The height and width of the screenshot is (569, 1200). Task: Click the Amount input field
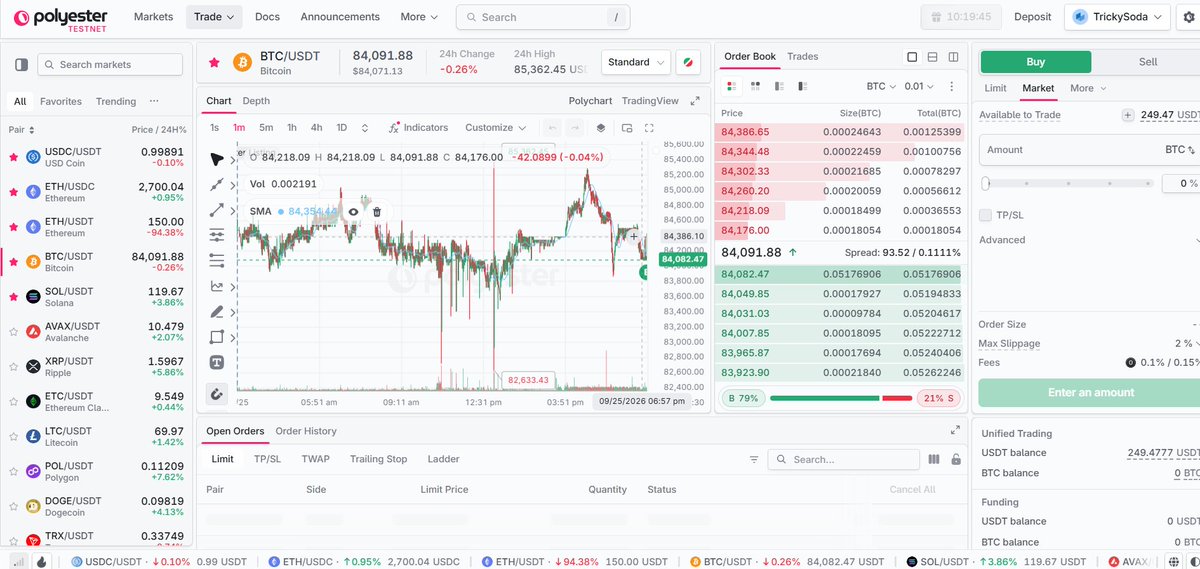[1090, 150]
